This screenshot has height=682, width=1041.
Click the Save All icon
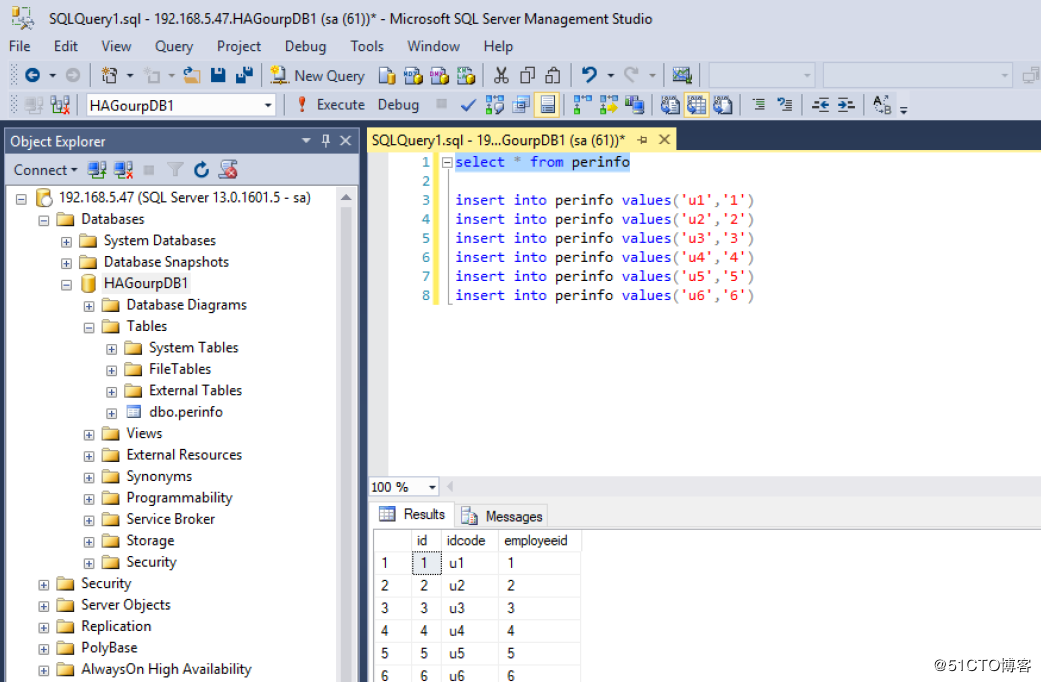point(244,76)
